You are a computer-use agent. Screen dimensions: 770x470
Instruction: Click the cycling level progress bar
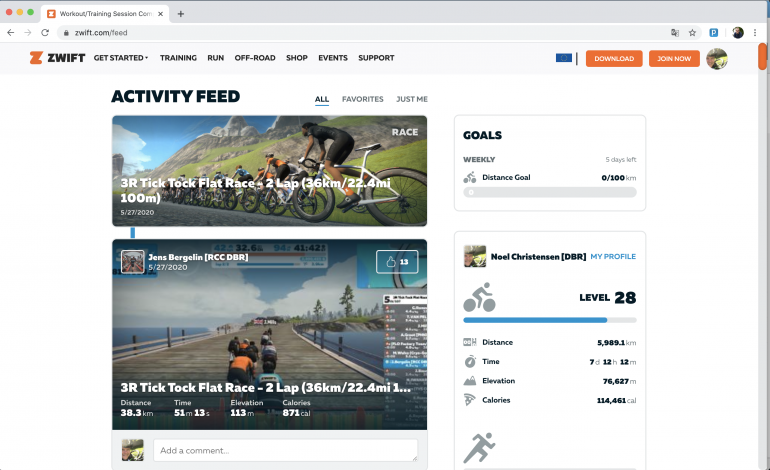click(550, 320)
